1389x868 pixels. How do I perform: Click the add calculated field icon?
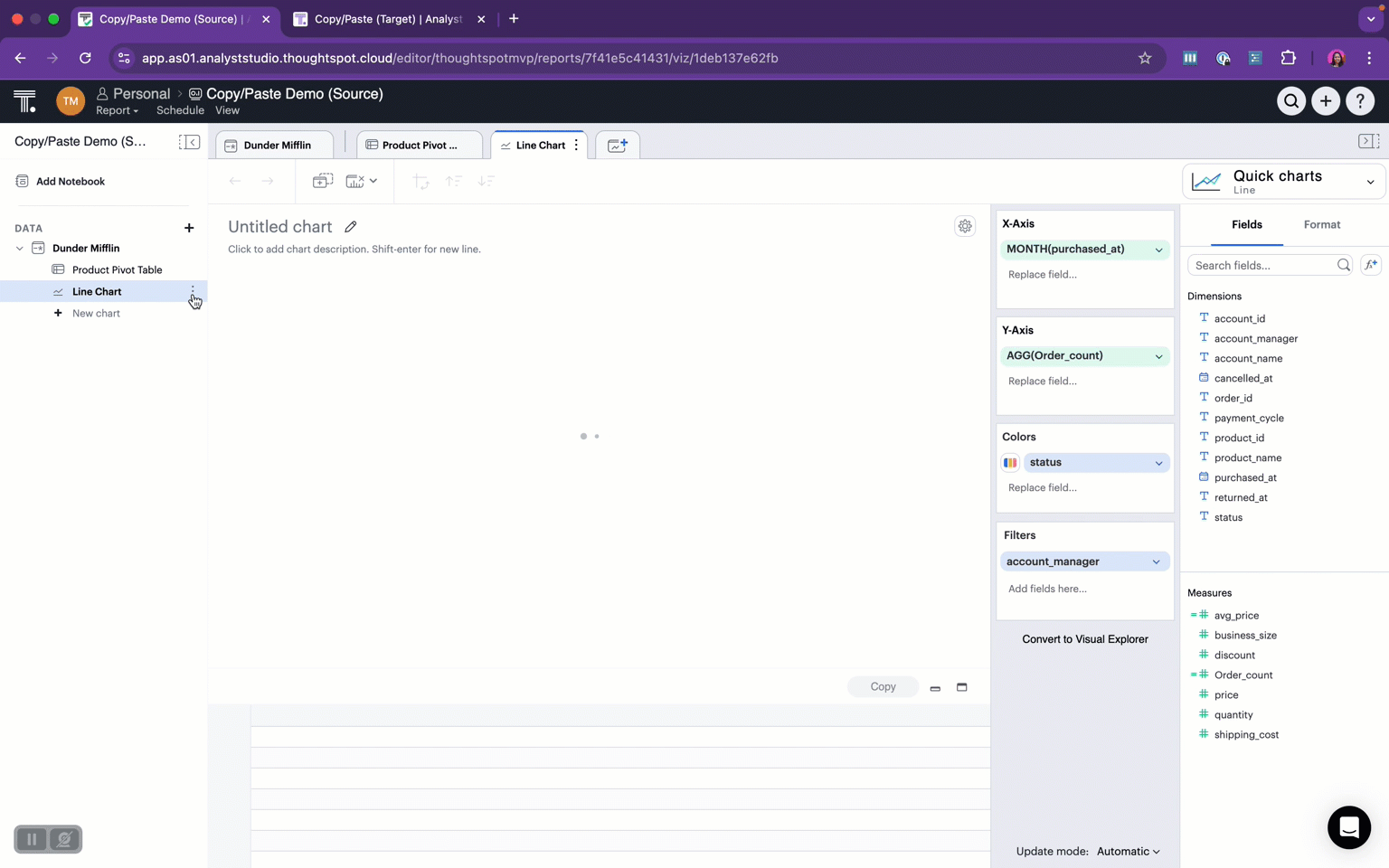[x=1371, y=265]
